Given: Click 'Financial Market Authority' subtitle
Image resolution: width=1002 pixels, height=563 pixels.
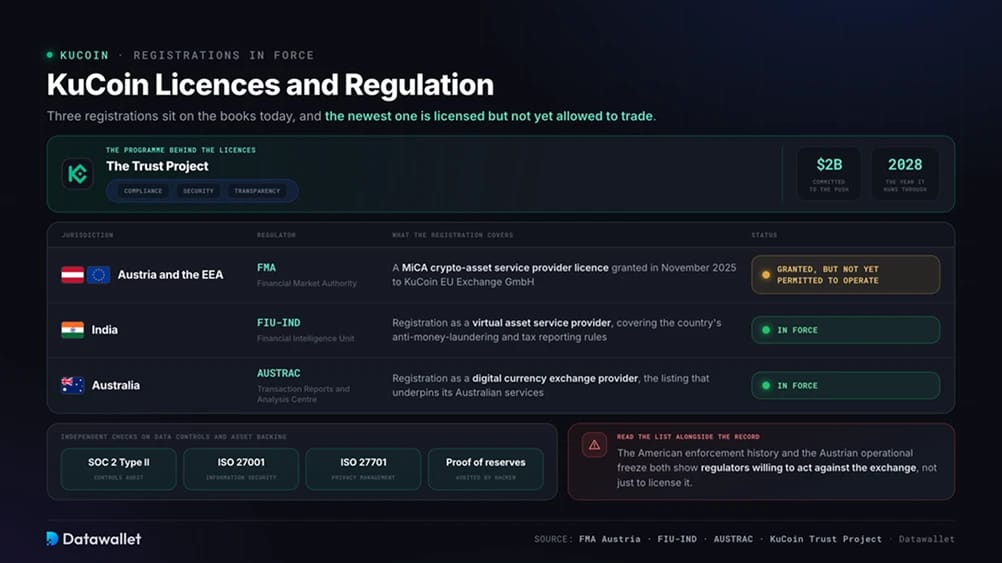Looking at the screenshot, I should [307, 283].
